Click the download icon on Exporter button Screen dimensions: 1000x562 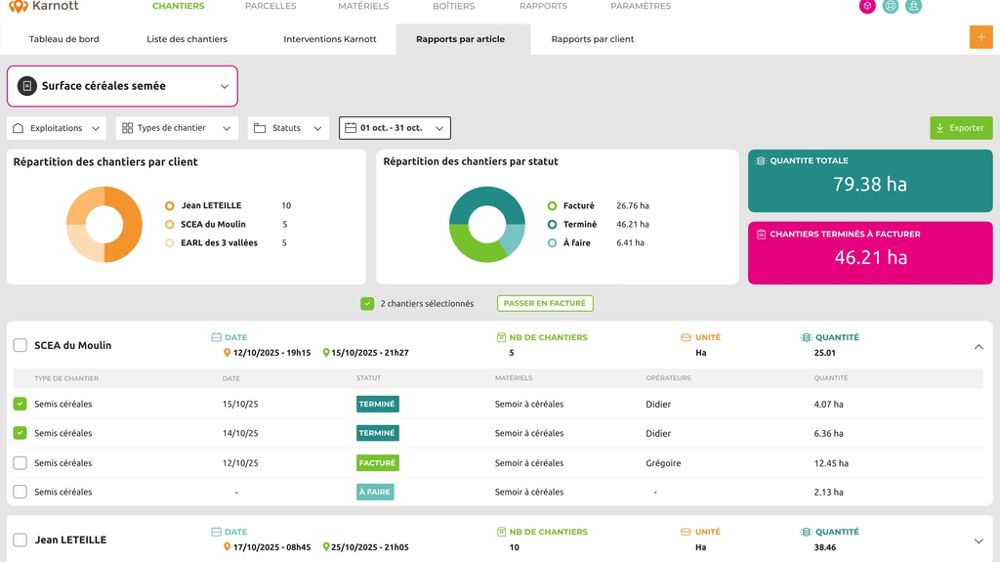940,128
